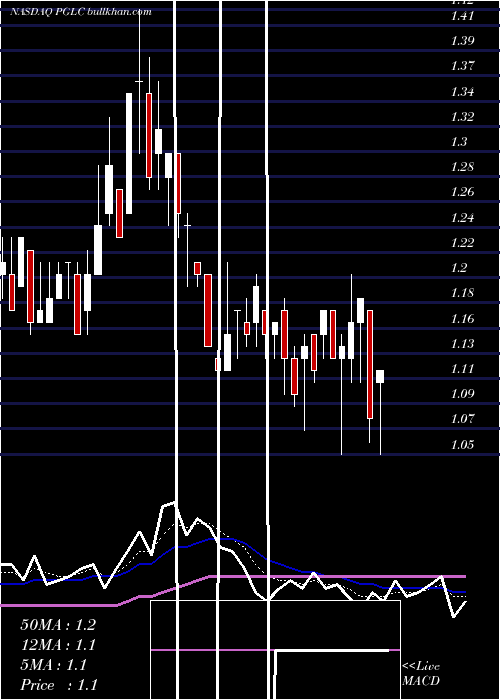Viewport: 500px width, 700px height.
Task: Click the 'NASDAQ PGLC bullkhan.com' chart title
Action: (x=81, y=12)
